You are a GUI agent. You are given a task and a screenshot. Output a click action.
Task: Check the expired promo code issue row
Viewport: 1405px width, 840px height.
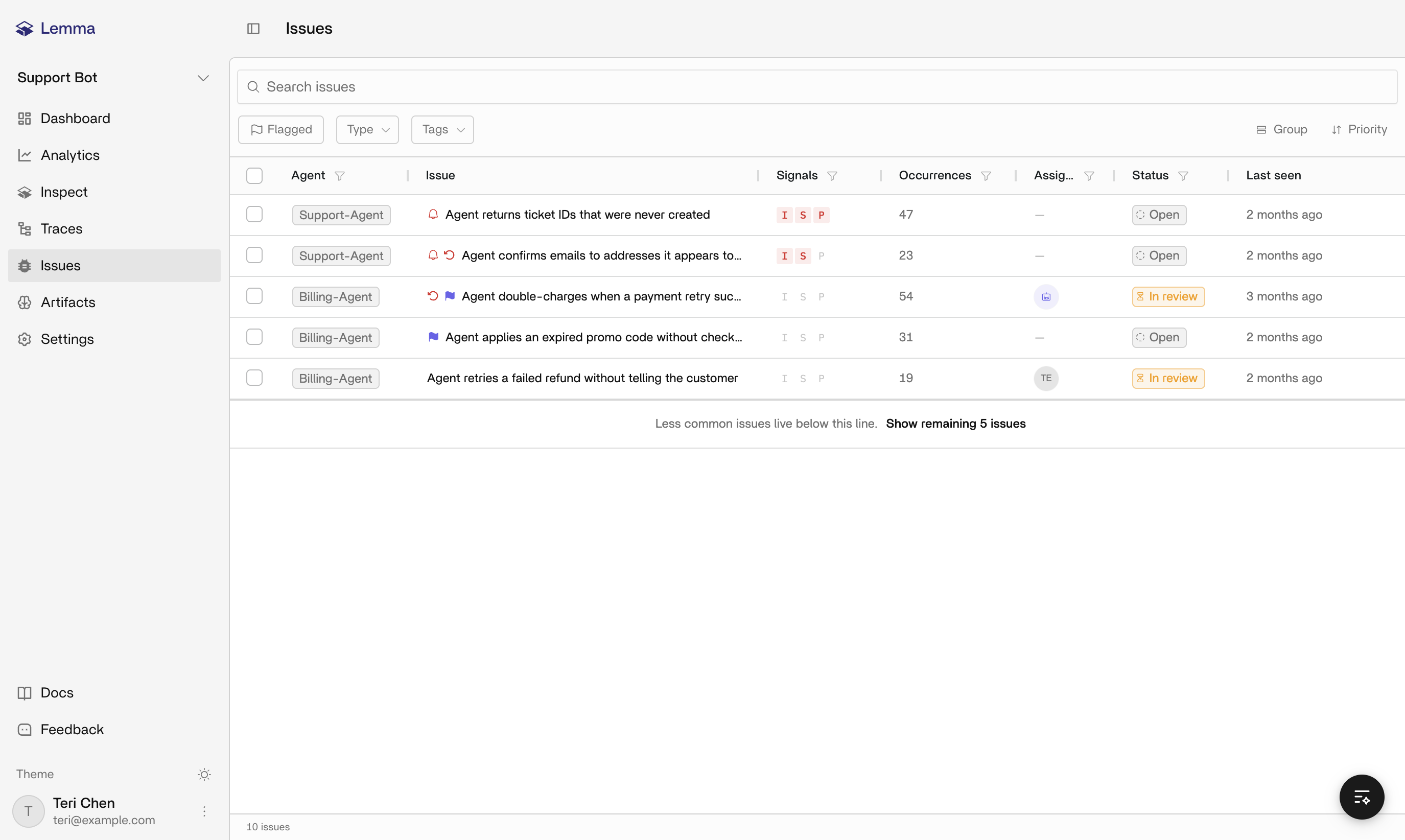tap(254, 337)
